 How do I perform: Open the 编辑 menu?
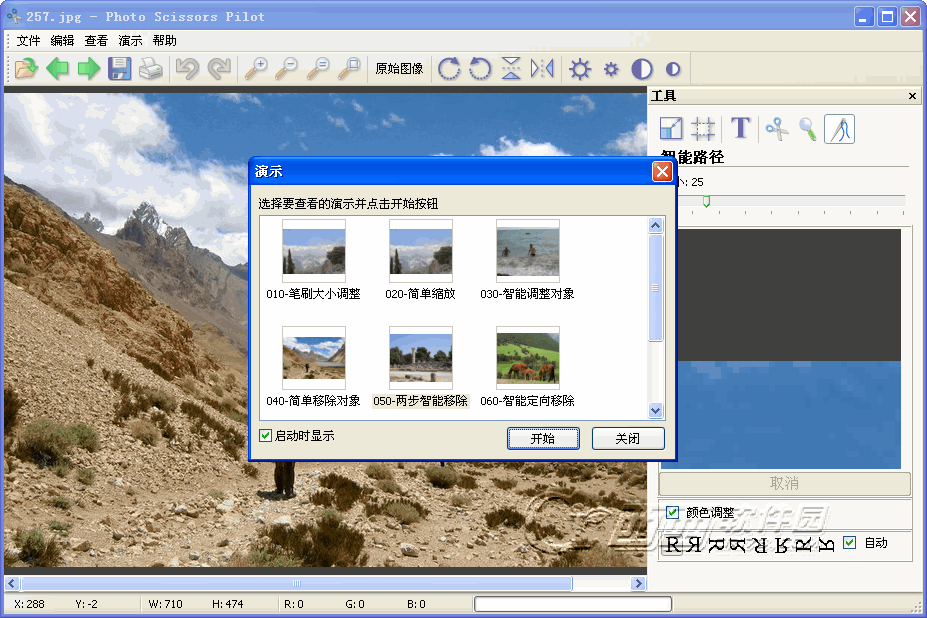coord(62,40)
